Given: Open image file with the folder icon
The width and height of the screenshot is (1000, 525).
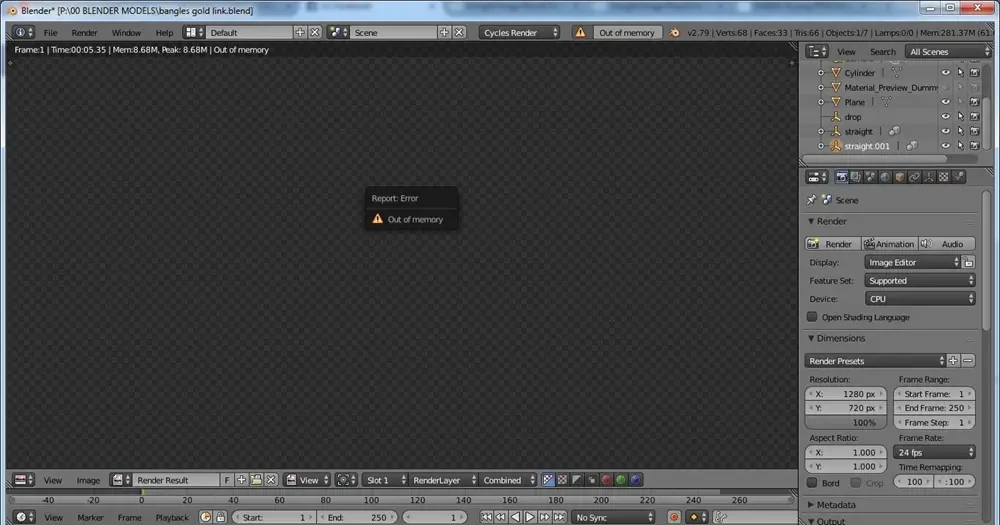Looking at the screenshot, I should pos(256,480).
